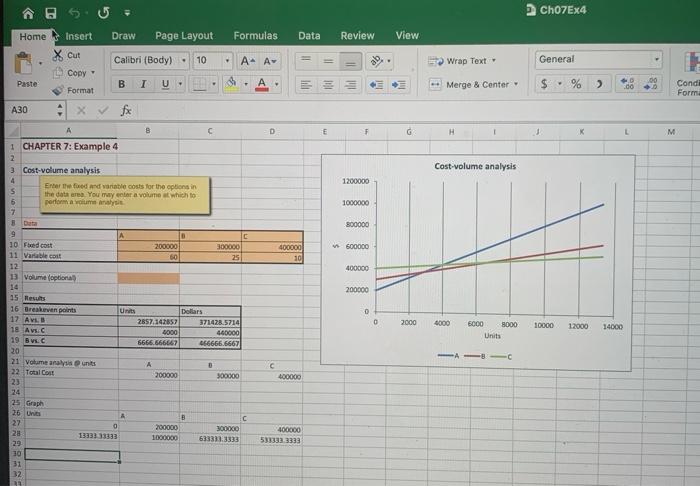Select the chart legend

click(475, 356)
